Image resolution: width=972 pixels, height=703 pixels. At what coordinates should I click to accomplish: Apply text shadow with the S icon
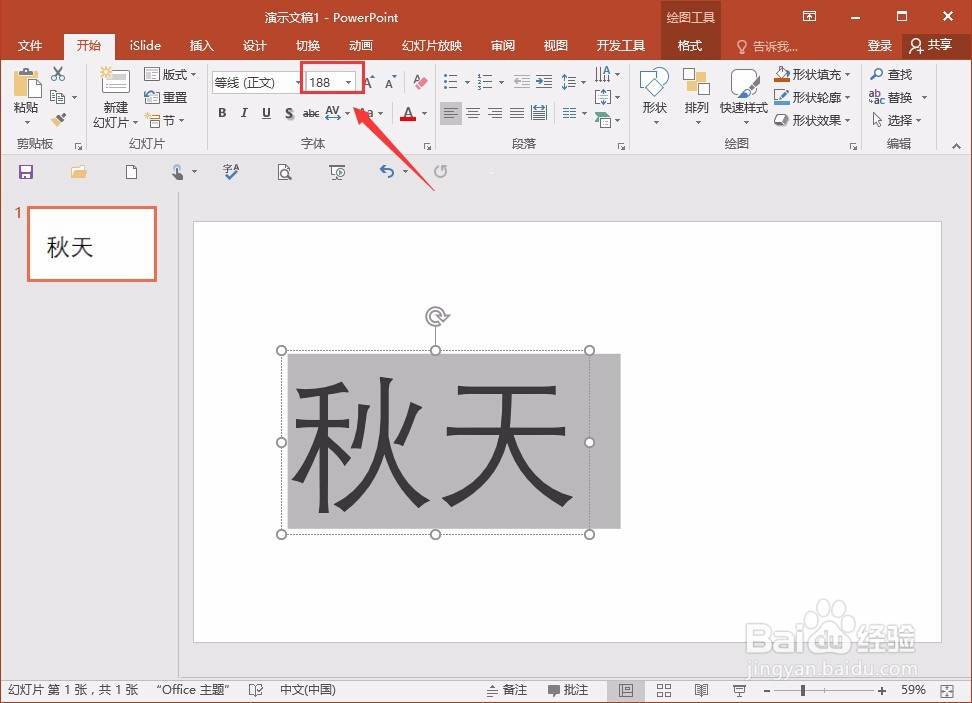pos(289,113)
